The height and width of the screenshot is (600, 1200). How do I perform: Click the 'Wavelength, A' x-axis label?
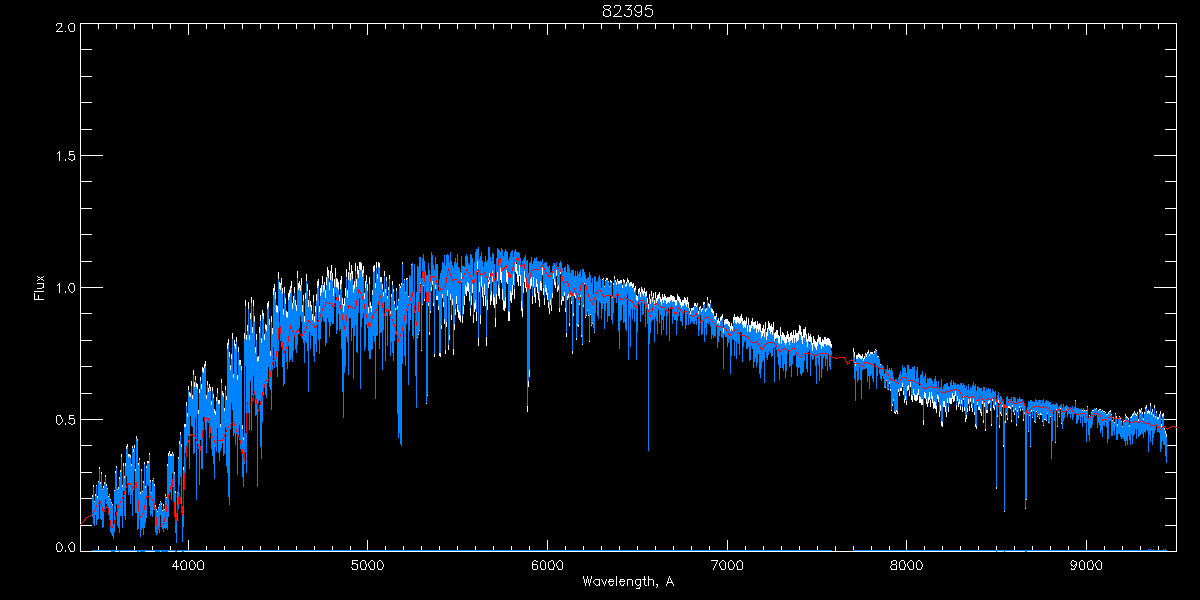(627, 581)
